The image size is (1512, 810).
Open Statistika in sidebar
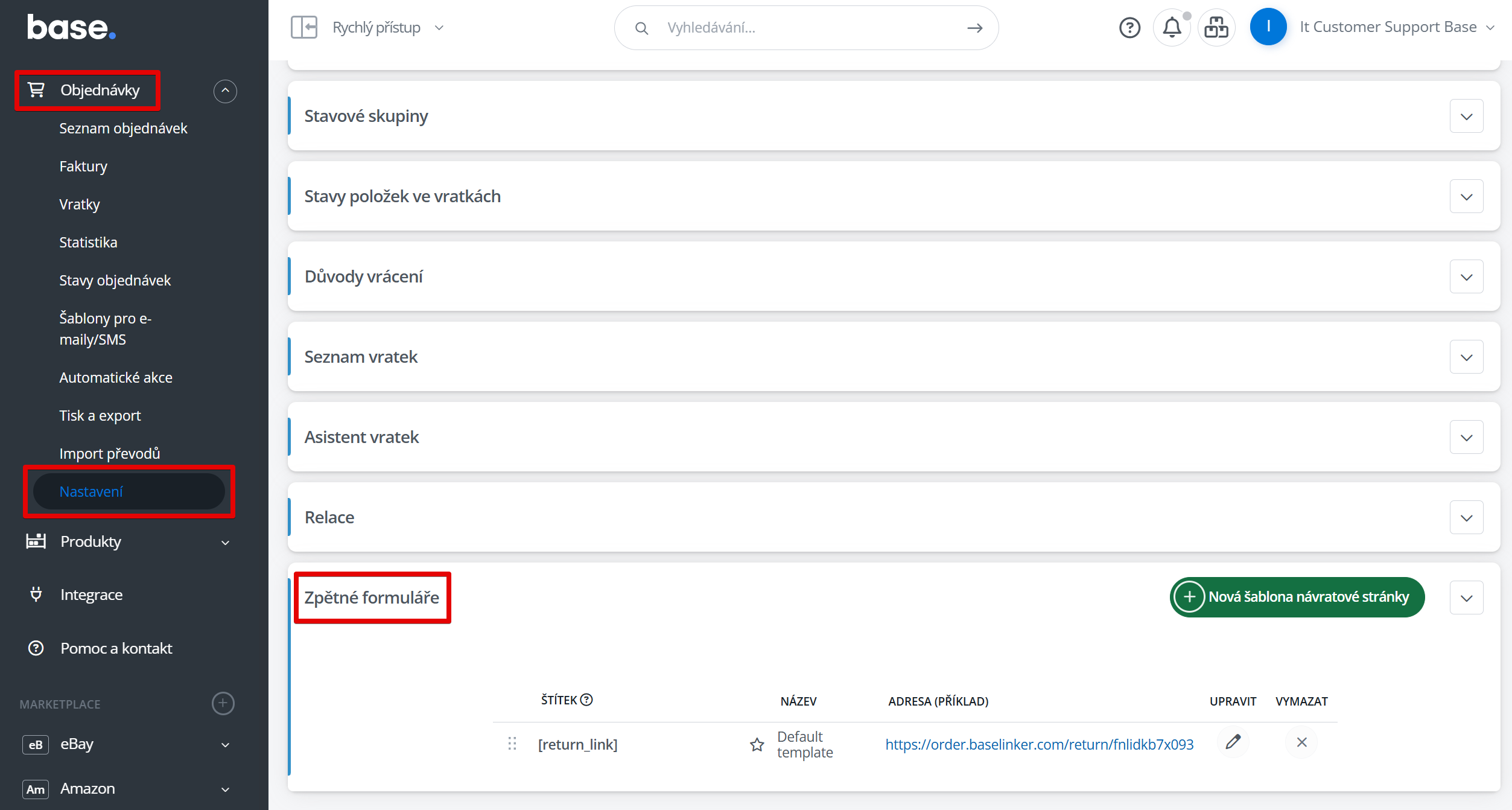88,243
